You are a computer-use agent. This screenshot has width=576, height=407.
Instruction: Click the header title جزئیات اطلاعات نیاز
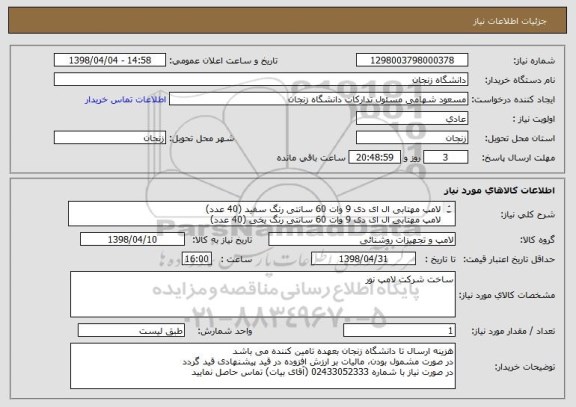click(x=510, y=21)
